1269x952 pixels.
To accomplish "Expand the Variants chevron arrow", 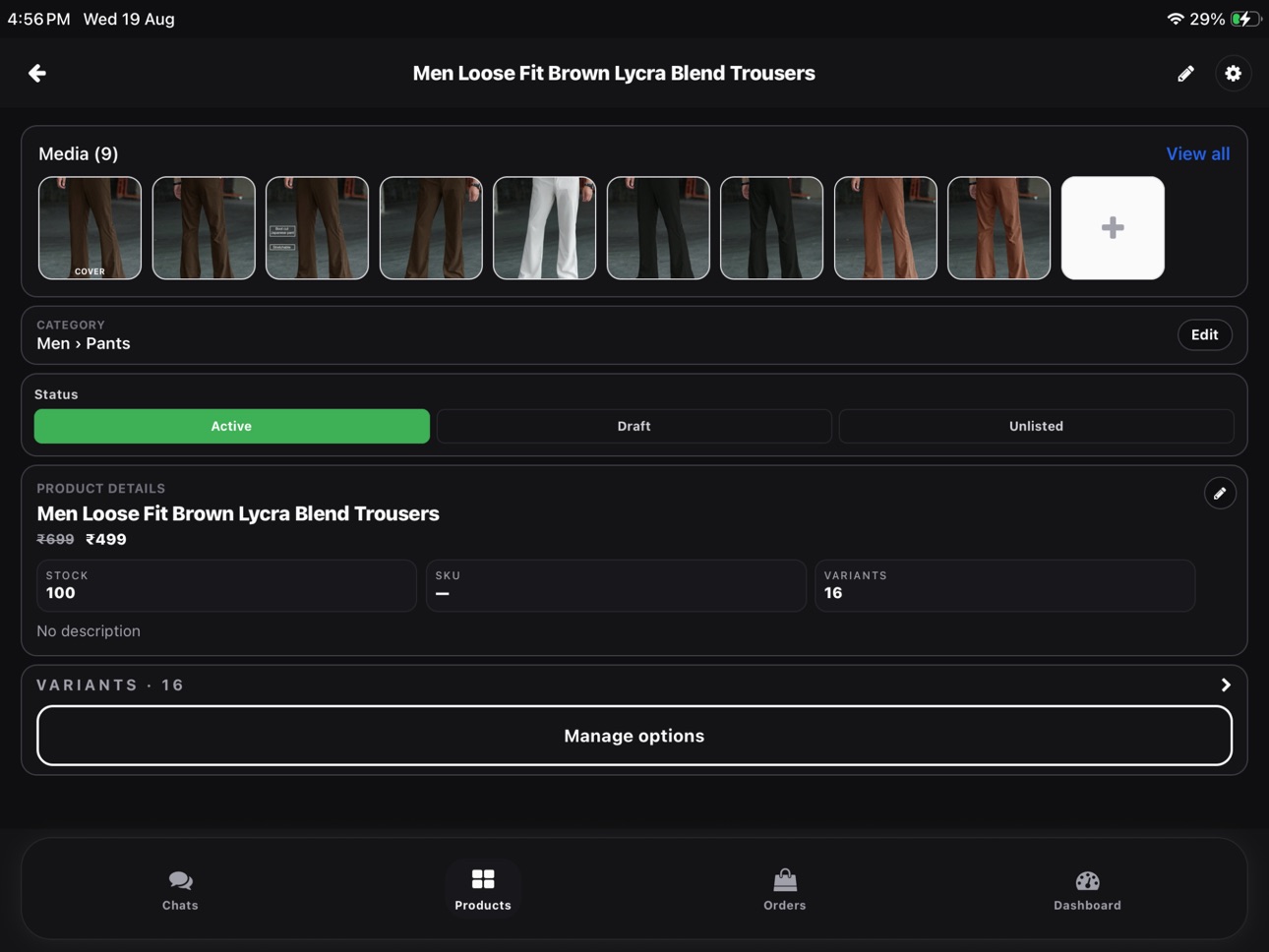I will tap(1226, 684).
